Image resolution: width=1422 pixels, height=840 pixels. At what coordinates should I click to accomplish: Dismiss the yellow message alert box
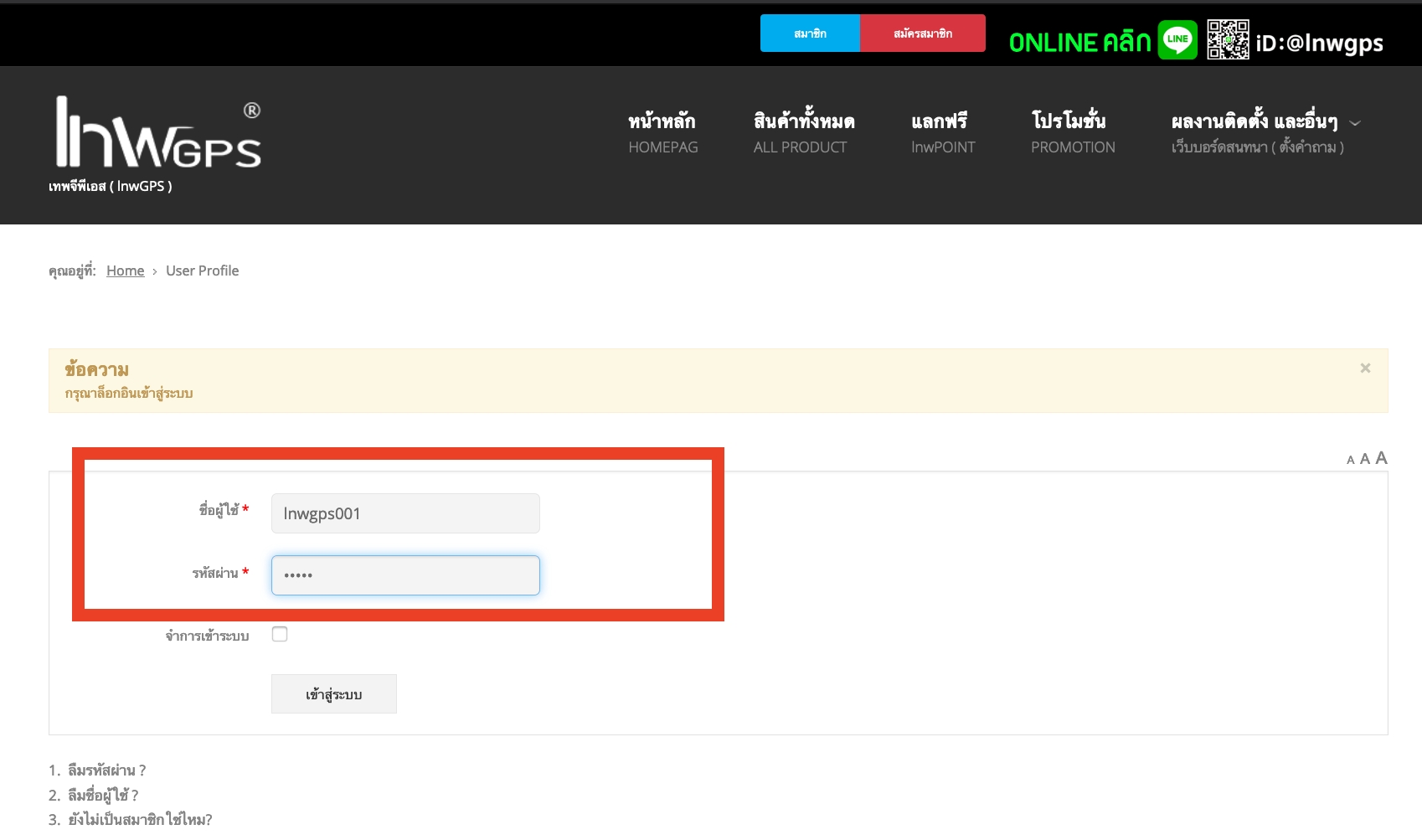[1365, 368]
